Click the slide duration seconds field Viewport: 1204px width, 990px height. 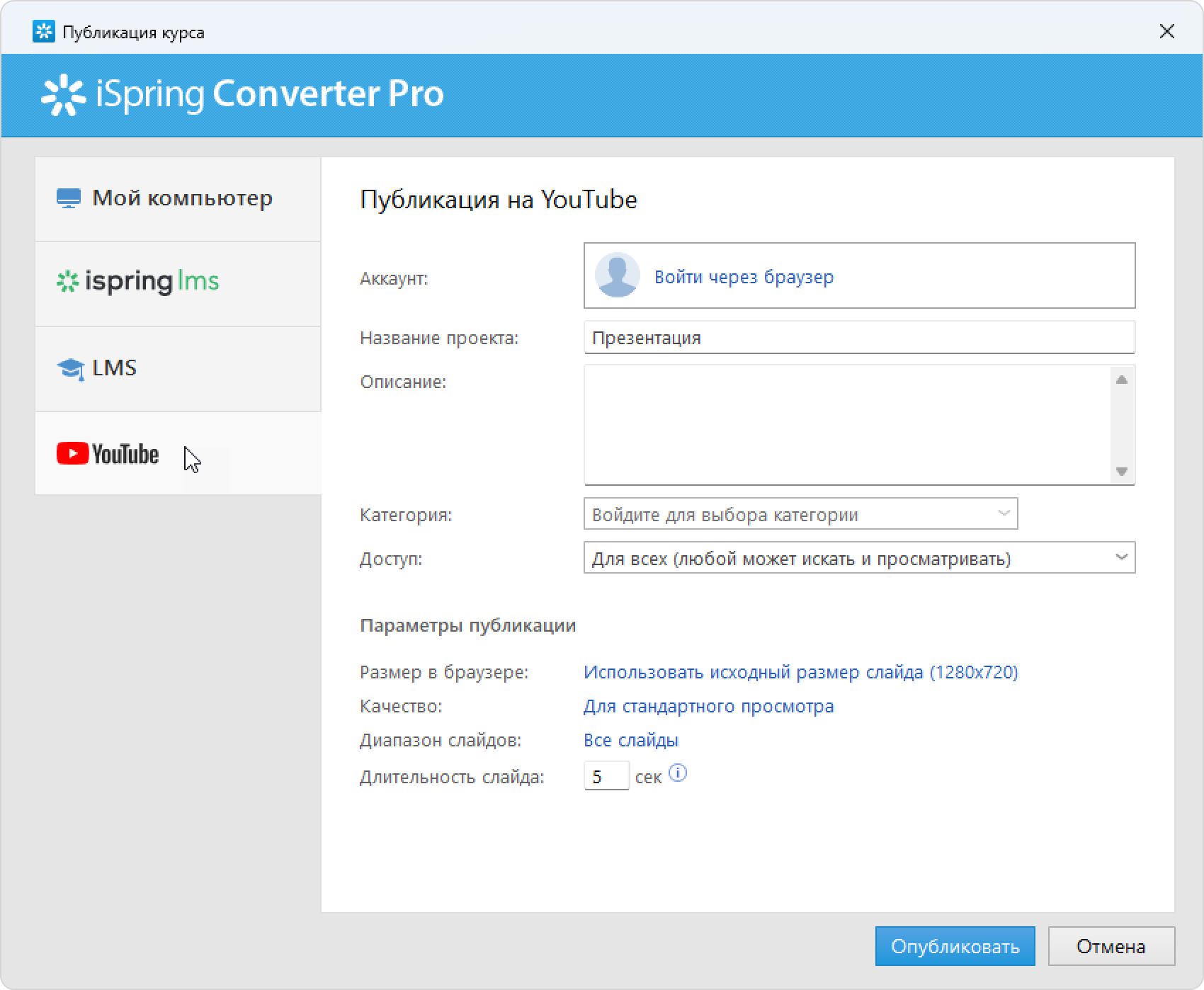coord(606,776)
